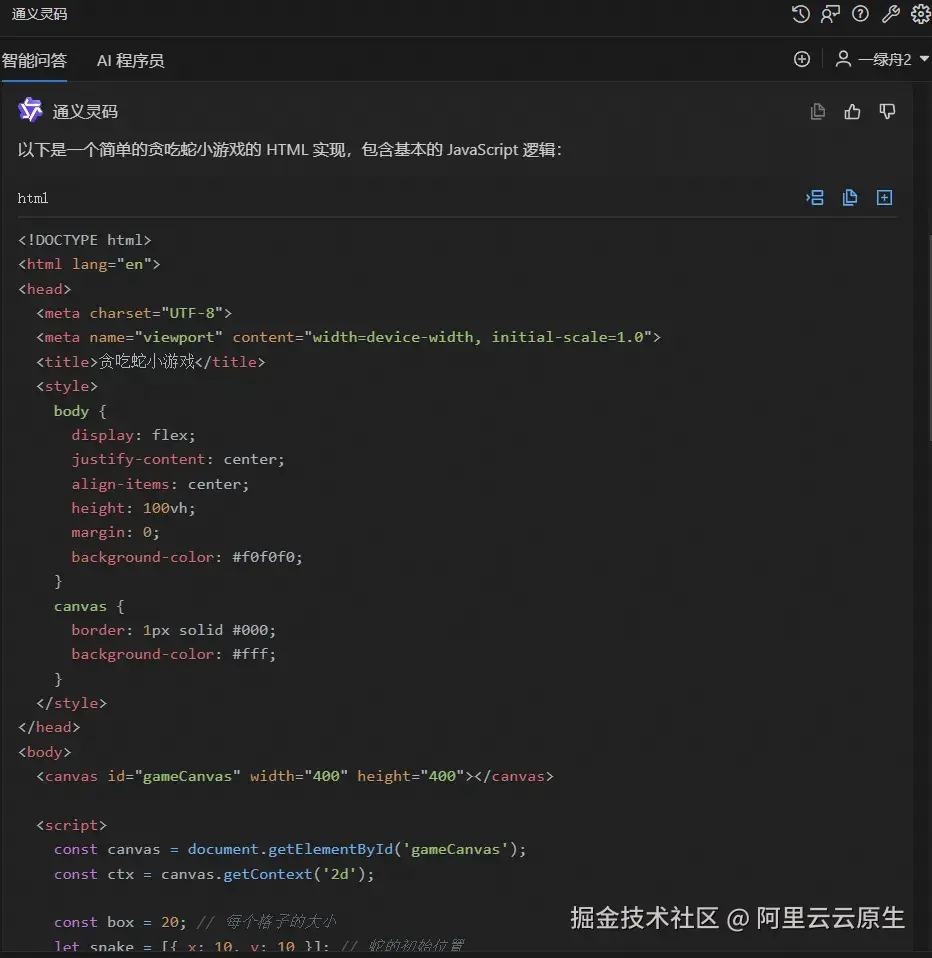Open the feedback chat icon
This screenshot has width=932, height=958.
[830, 13]
